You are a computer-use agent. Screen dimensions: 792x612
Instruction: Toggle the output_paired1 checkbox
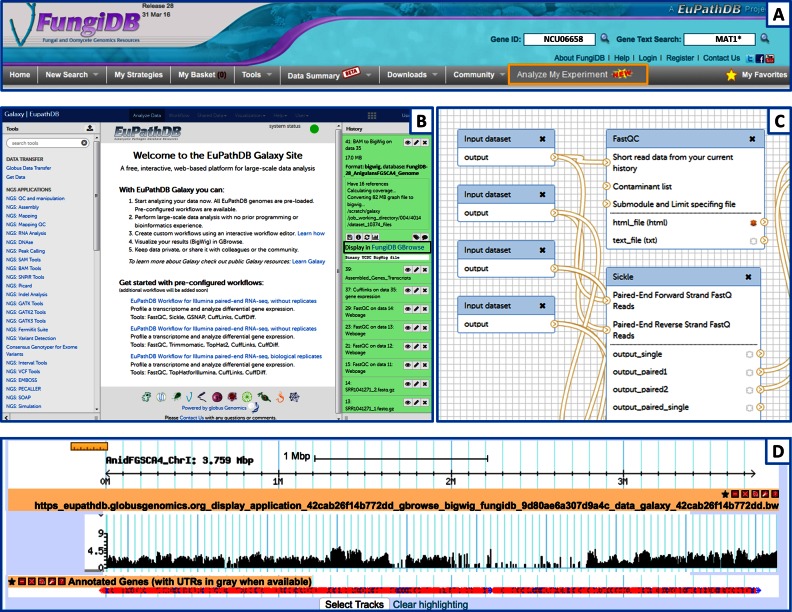point(750,373)
